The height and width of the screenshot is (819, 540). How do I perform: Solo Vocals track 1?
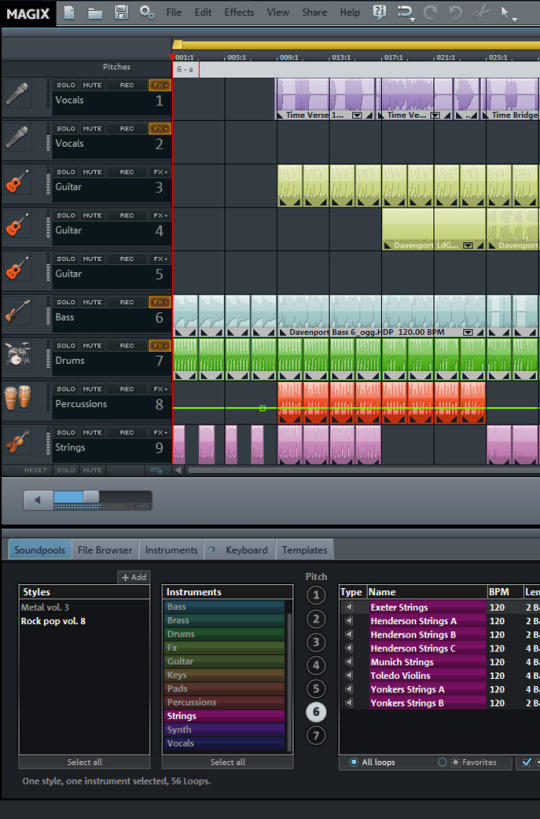tap(66, 85)
